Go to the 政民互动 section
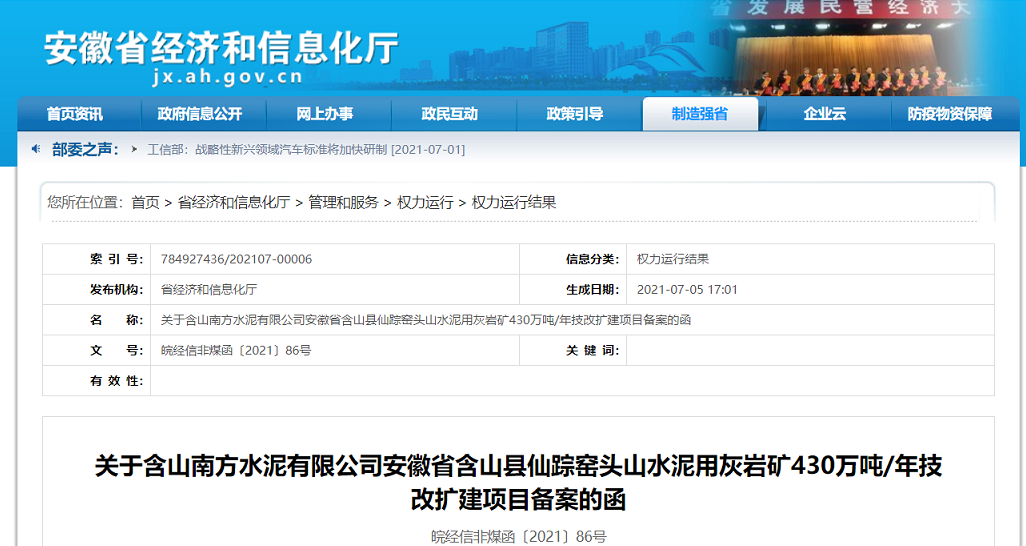Viewport: 1026px width, 546px height. click(449, 114)
